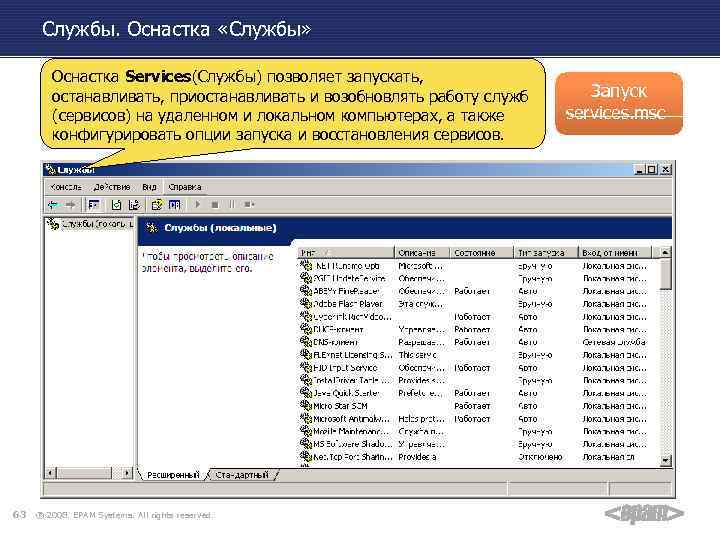Click the Back arrow in the toolbar
Screen dimensions: 720x540
coord(53,205)
